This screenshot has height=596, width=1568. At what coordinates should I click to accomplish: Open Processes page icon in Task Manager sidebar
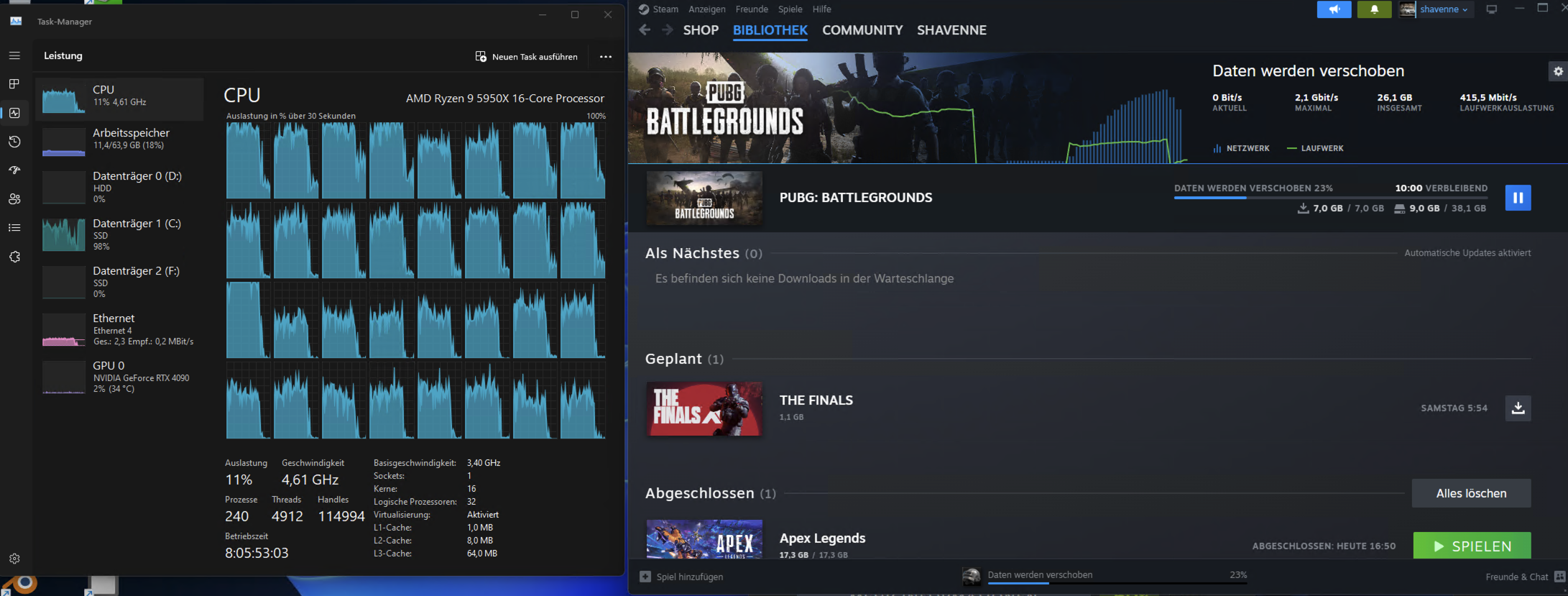point(14,84)
